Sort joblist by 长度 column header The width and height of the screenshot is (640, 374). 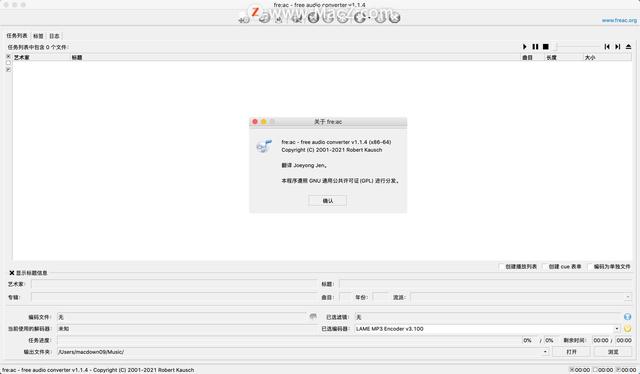[564, 57]
